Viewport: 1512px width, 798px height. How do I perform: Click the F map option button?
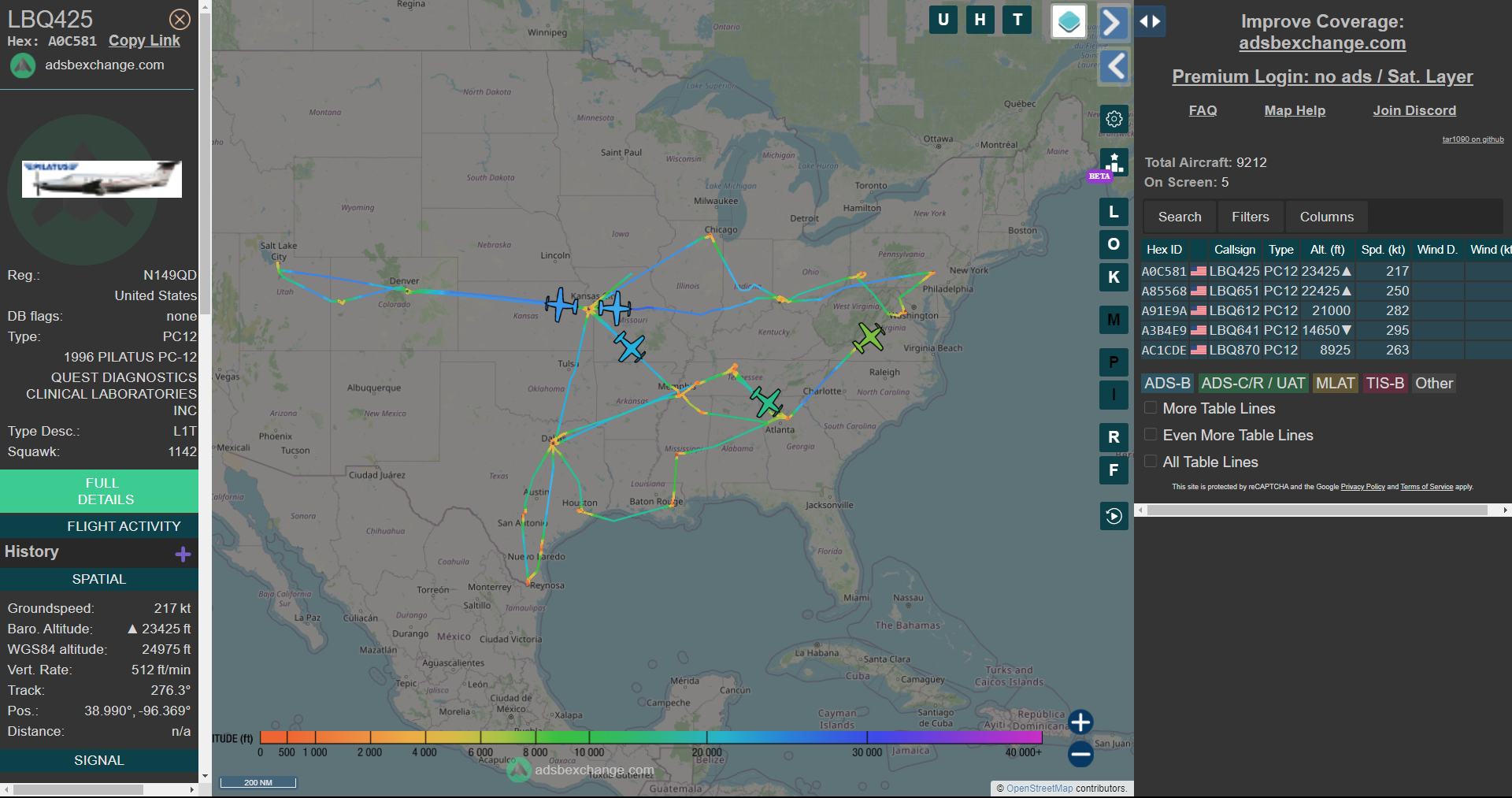click(1114, 470)
